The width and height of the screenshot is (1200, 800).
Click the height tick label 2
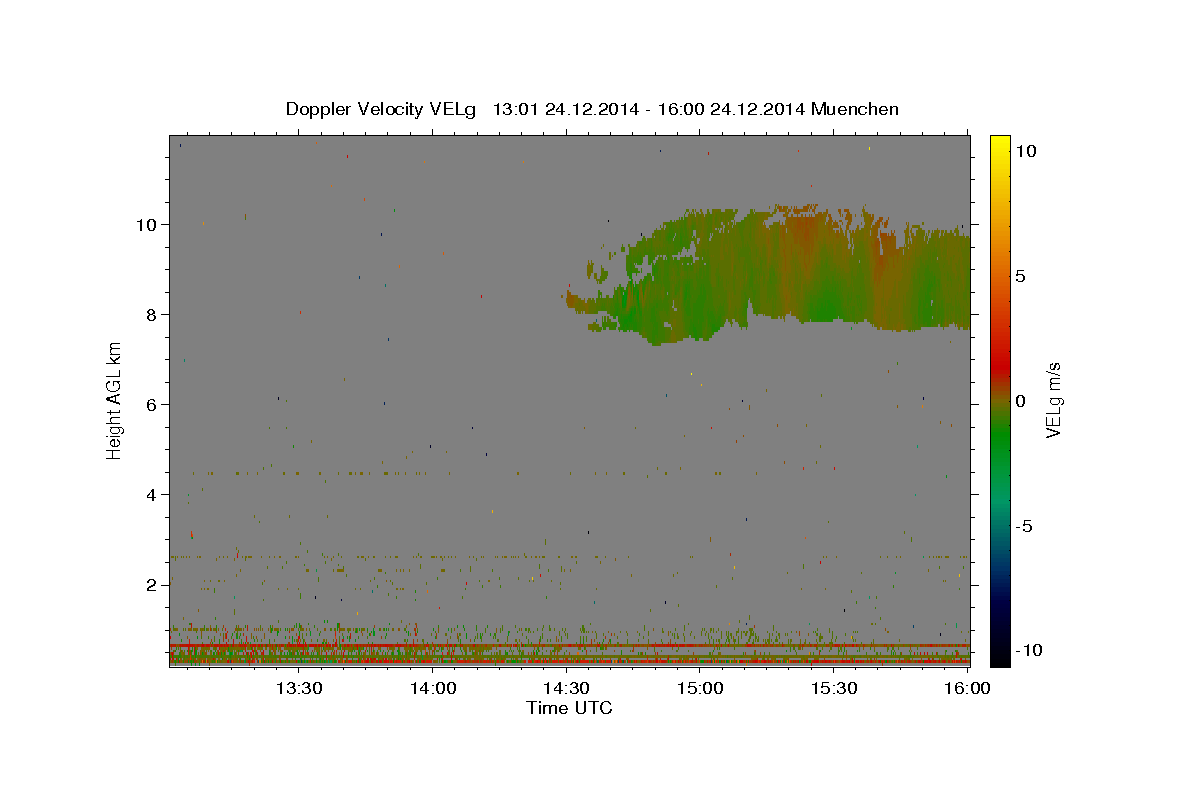[152, 584]
